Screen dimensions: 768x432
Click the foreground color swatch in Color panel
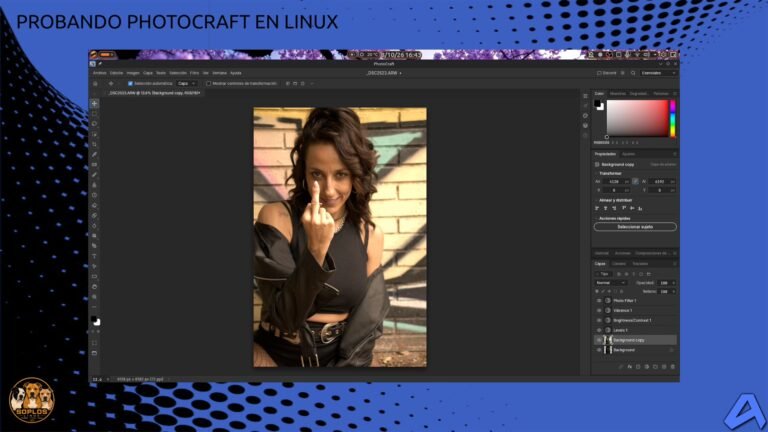[x=597, y=103]
